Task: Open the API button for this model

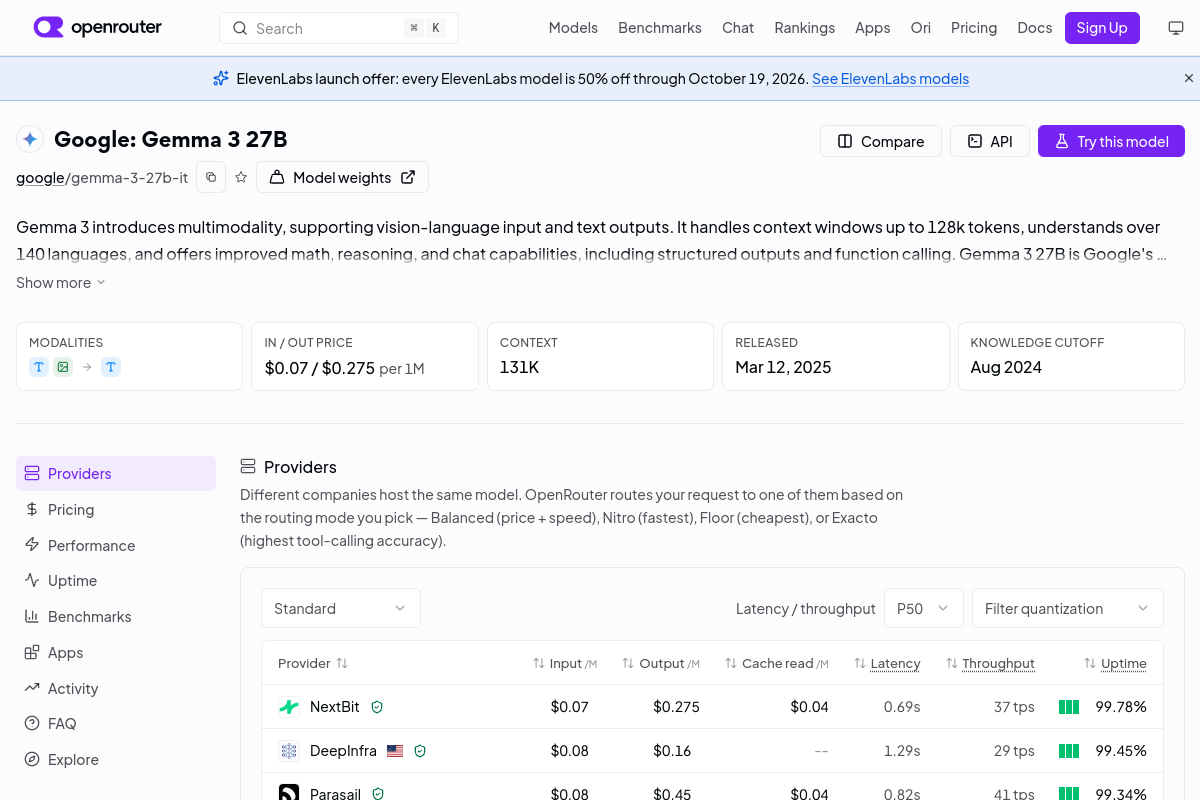Action: (x=989, y=141)
